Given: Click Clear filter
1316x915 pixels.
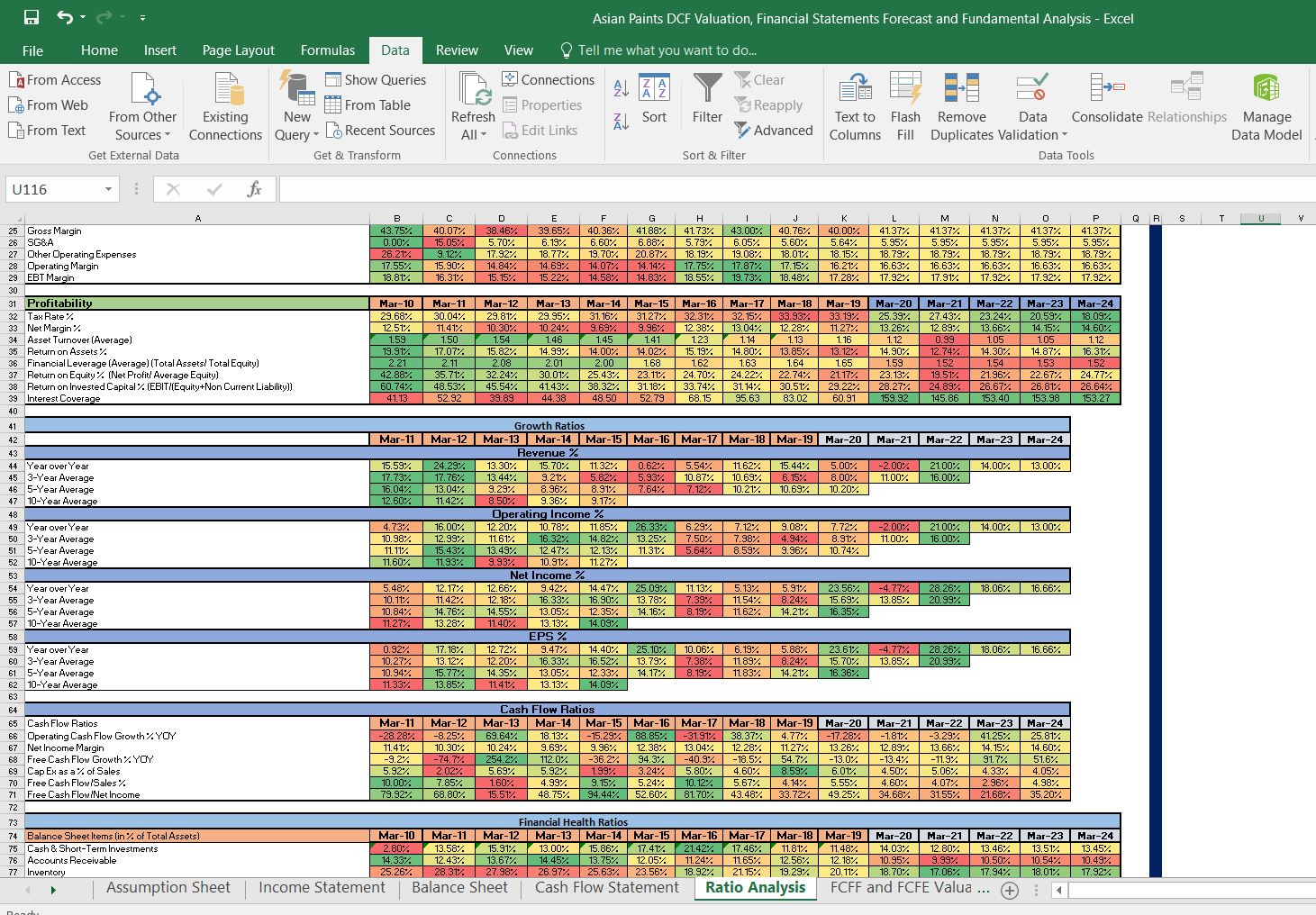Looking at the screenshot, I should 759,80.
